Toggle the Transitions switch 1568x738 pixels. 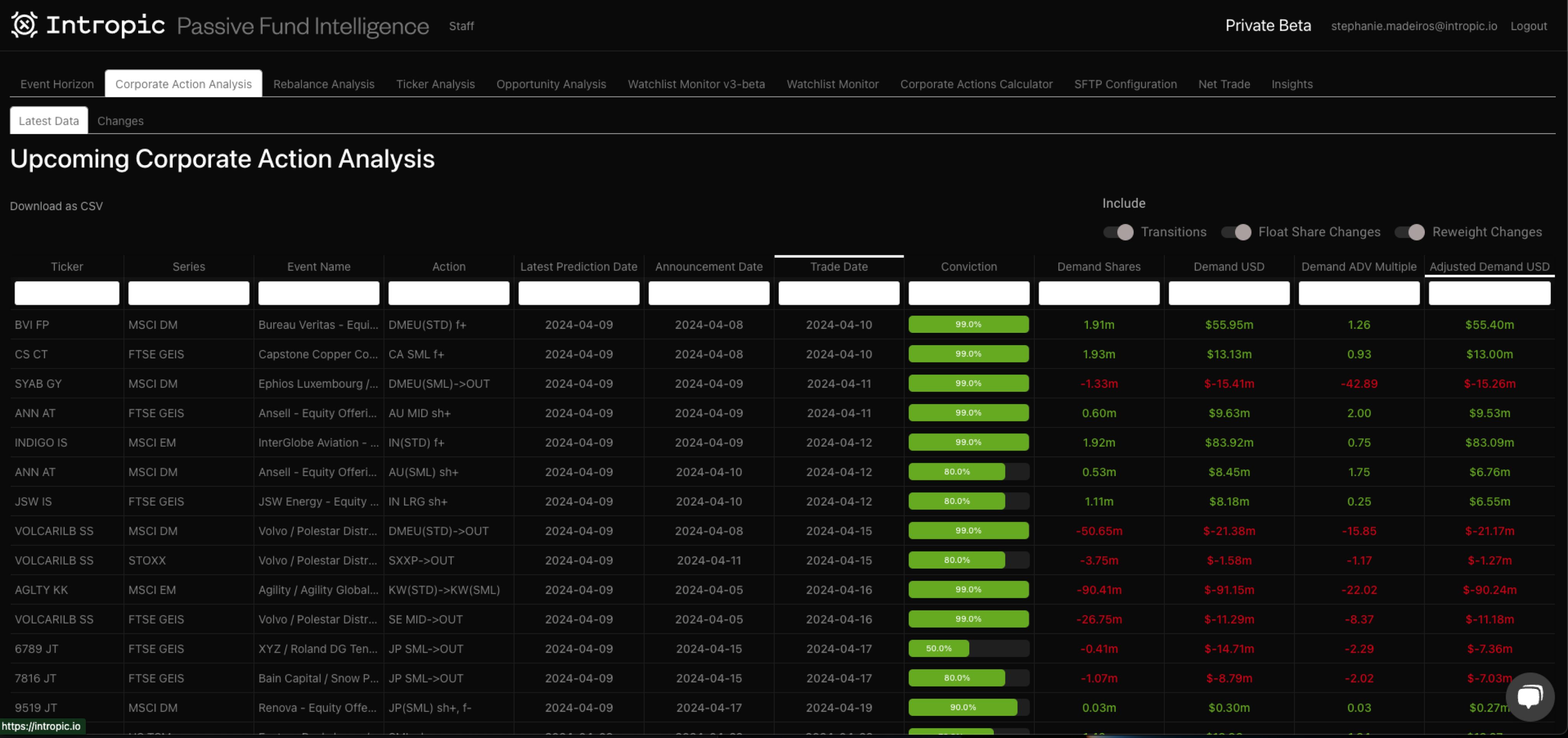coord(1118,232)
